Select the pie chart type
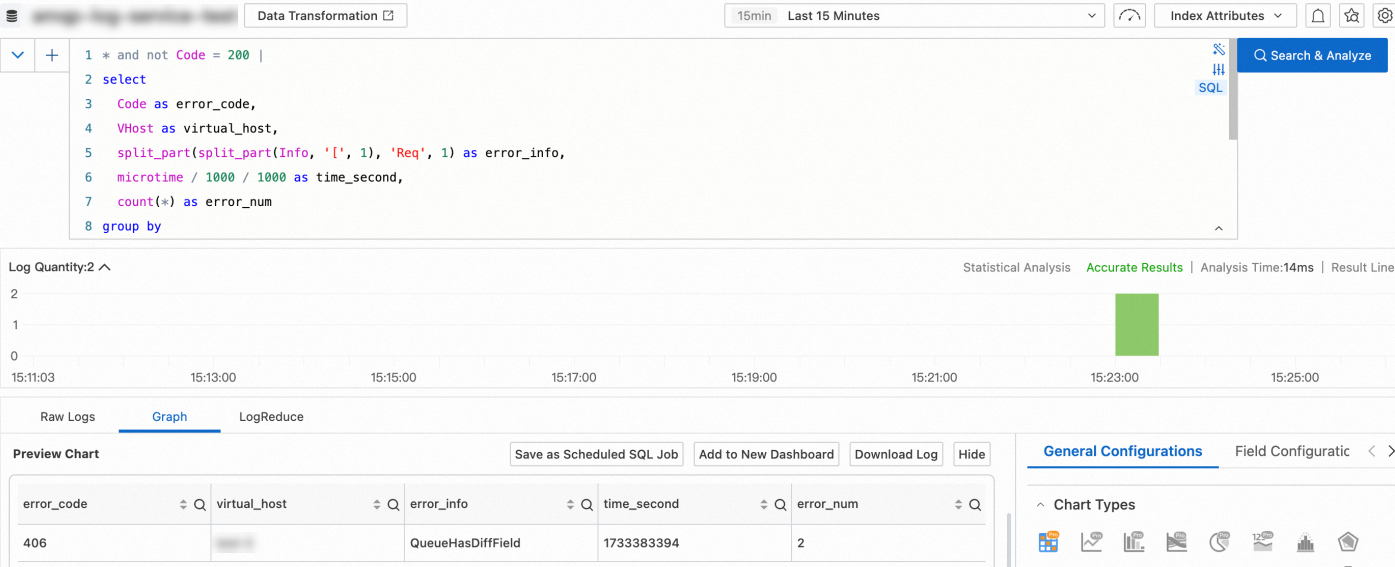The height and width of the screenshot is (567, 1395). 1220,542
